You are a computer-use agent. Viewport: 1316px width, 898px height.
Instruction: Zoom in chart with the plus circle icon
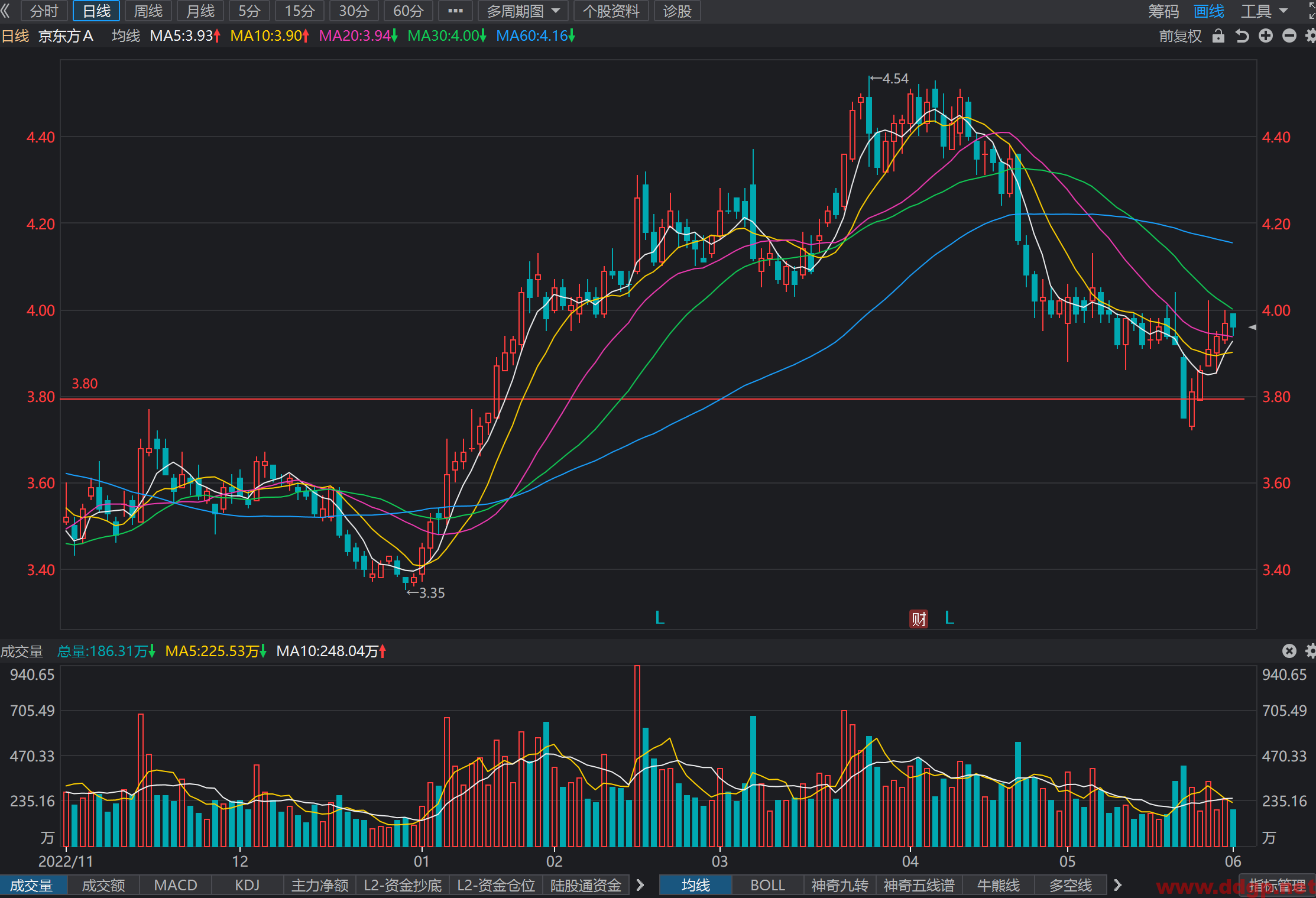pos(1266,36)
